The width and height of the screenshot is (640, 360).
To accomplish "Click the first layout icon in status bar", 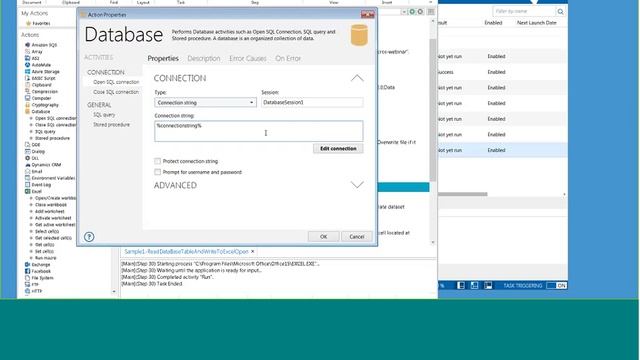I will [461, 285].
